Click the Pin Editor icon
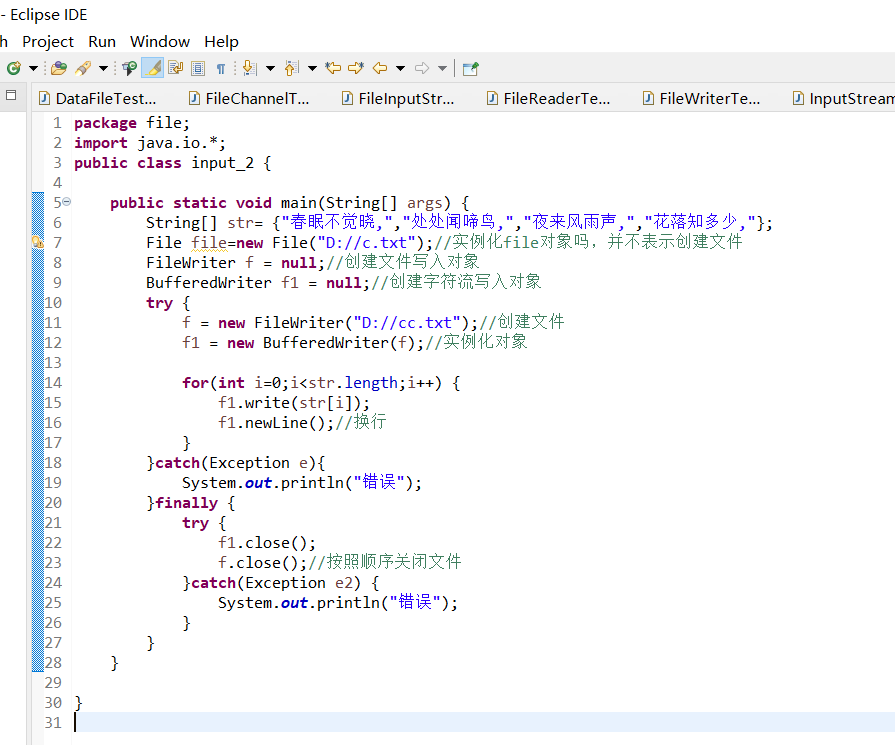The height and width of the screenshot is (745, 895). click(470, 68)
